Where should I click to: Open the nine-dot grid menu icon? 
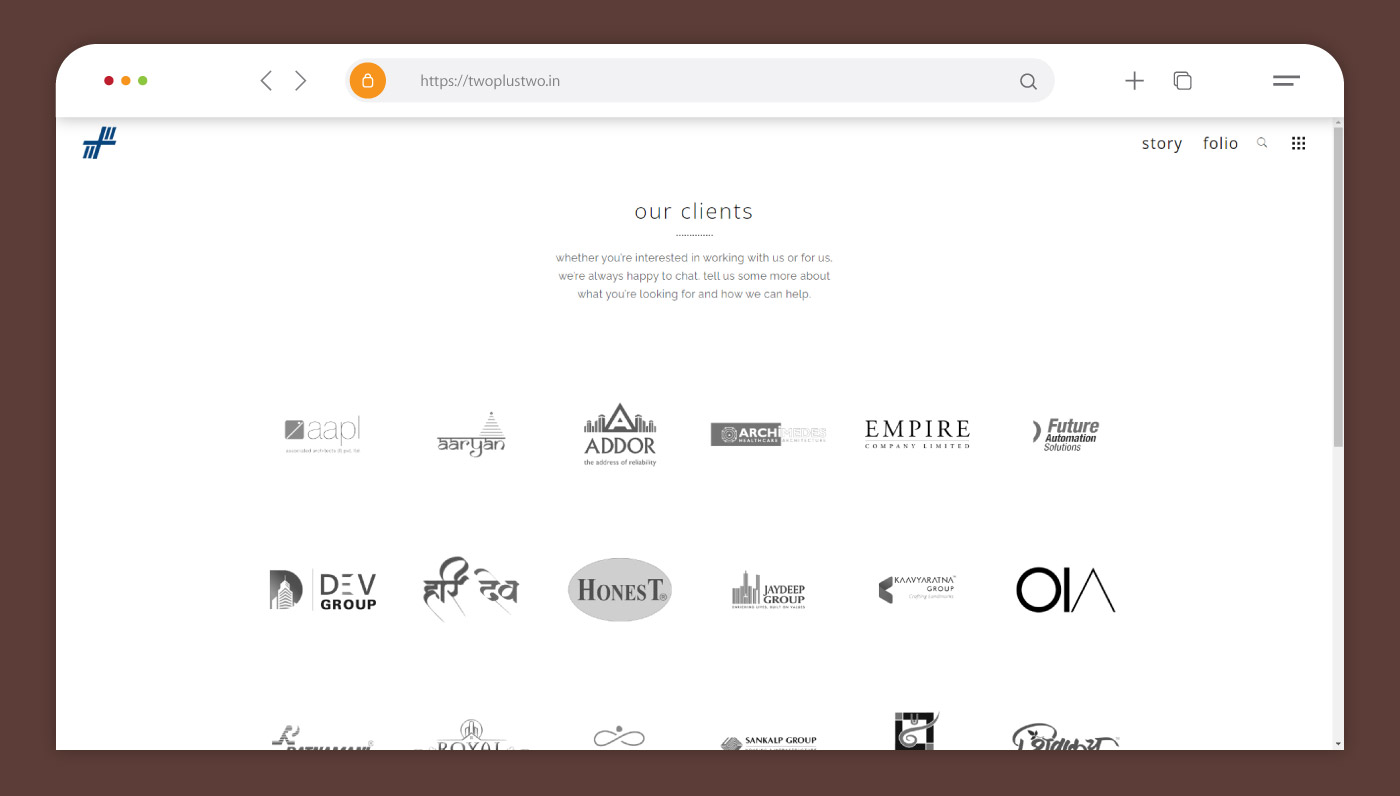click(x=1298, y=143)
